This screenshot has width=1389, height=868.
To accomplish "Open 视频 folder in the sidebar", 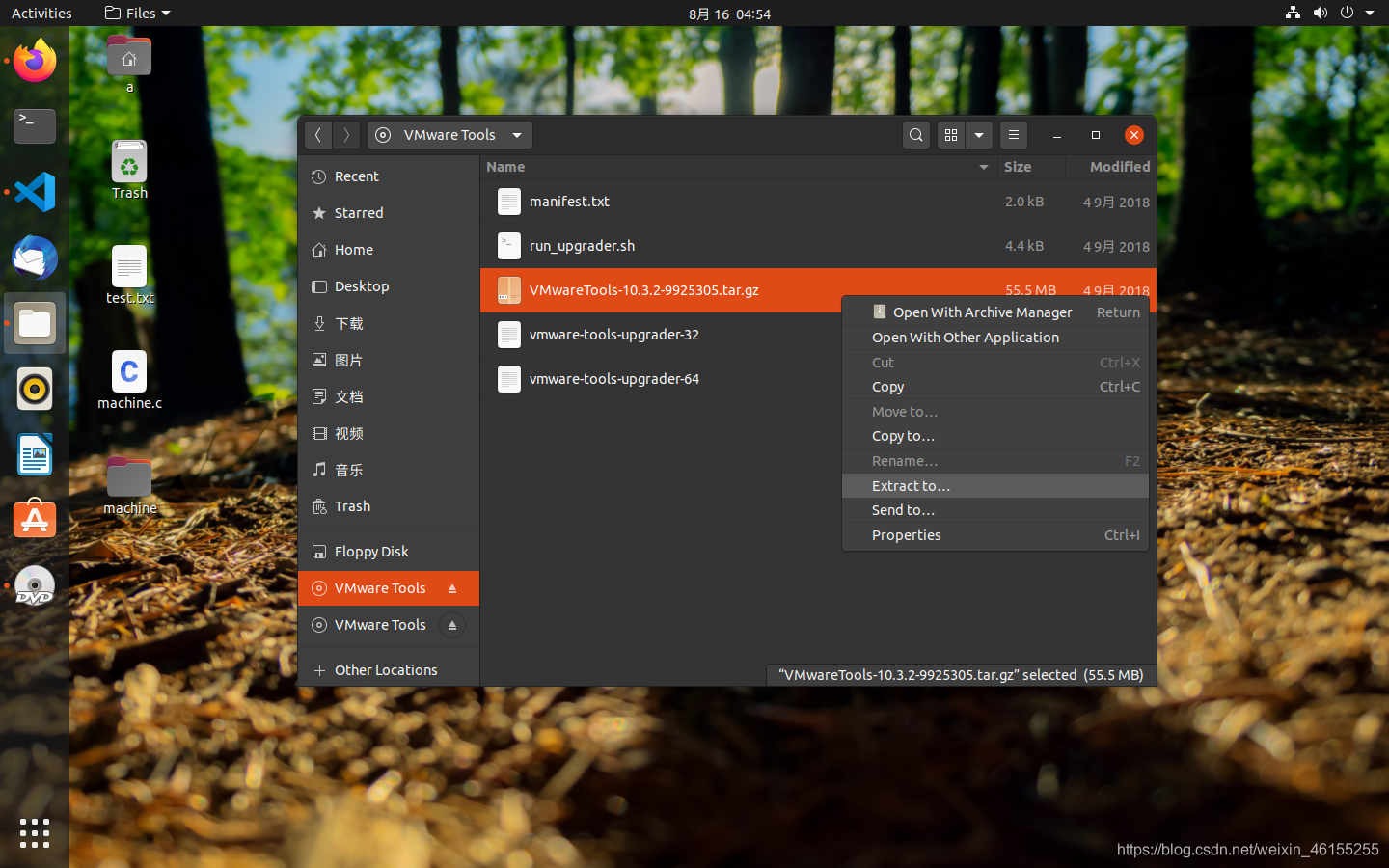I will pos(389,433).
